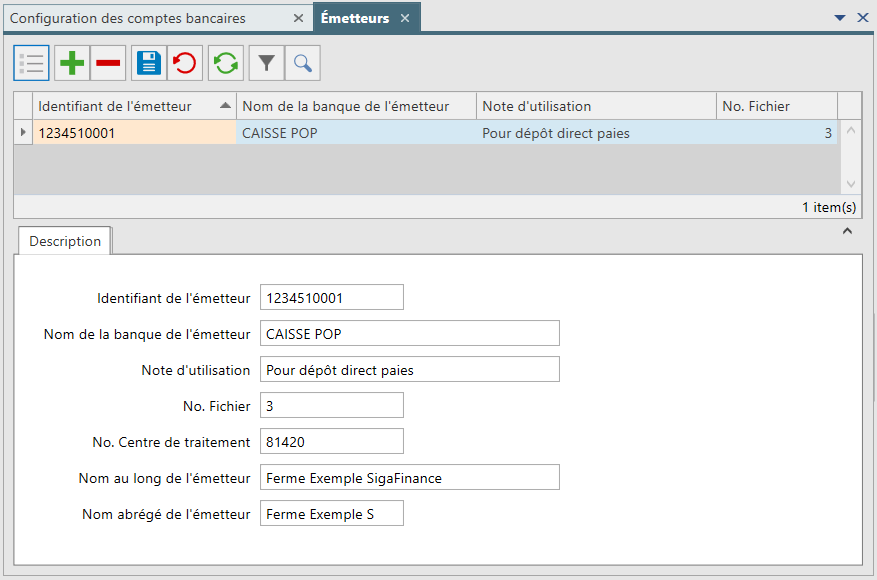Click the Nom abrégé de l'émetteur field
This screenshot has width=877, height=580.
[332, 513]
